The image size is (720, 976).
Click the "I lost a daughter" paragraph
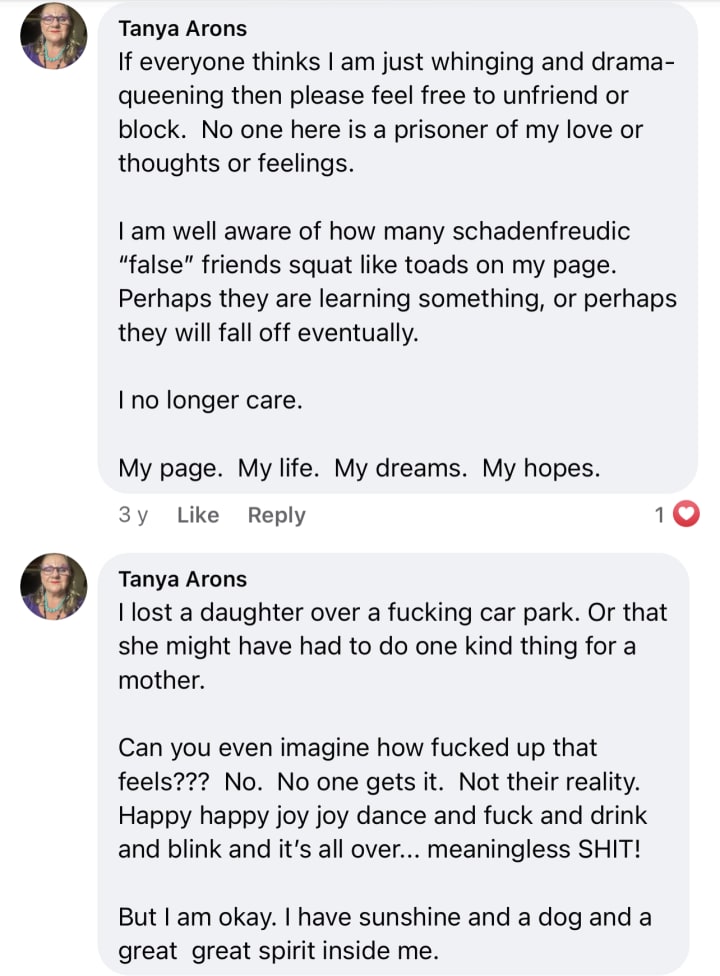(x=392, y=646)
